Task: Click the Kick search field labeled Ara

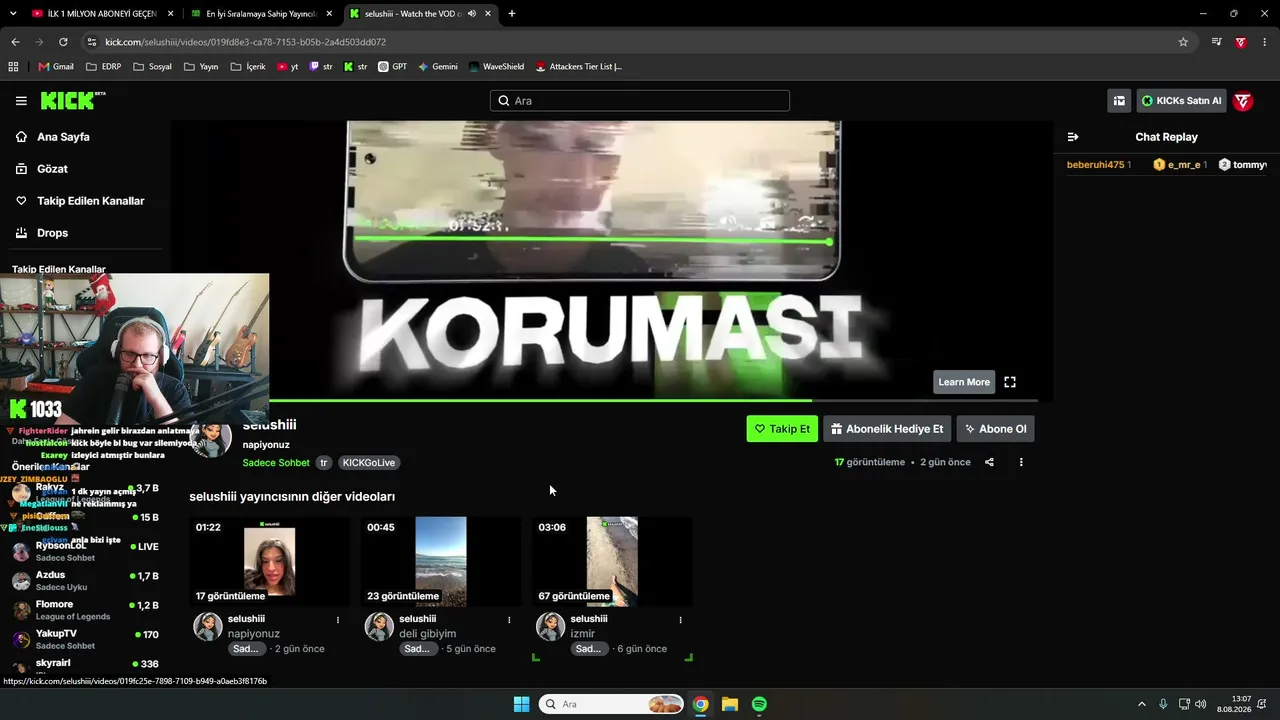Action: [x=640, y=101]
